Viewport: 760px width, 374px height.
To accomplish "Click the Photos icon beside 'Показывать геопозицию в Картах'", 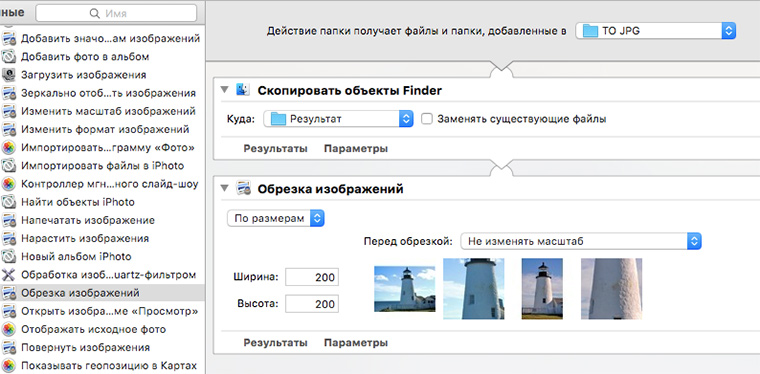I will [x=9, y=366].
